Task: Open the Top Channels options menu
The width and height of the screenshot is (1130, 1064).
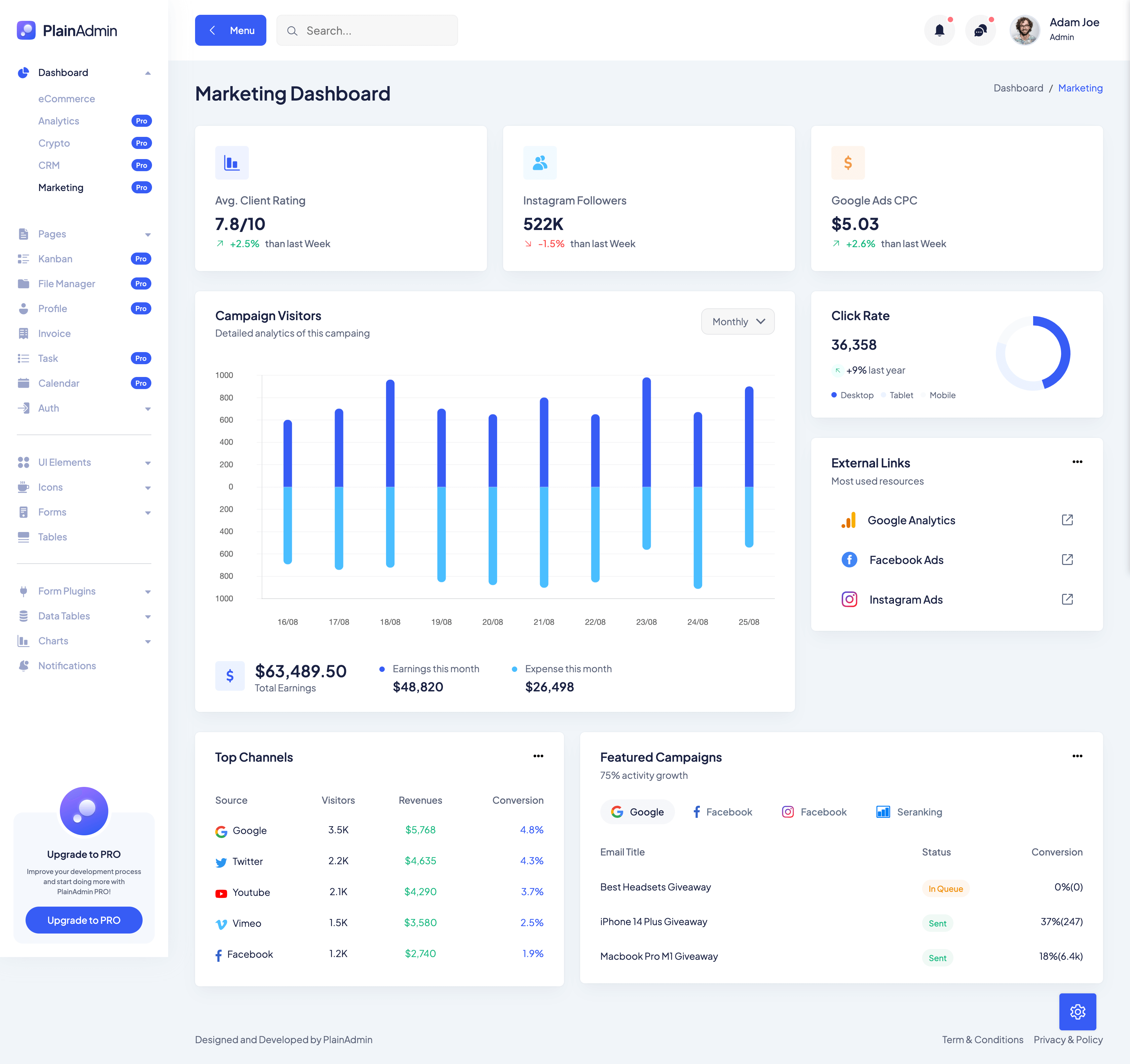Action: 538,756
